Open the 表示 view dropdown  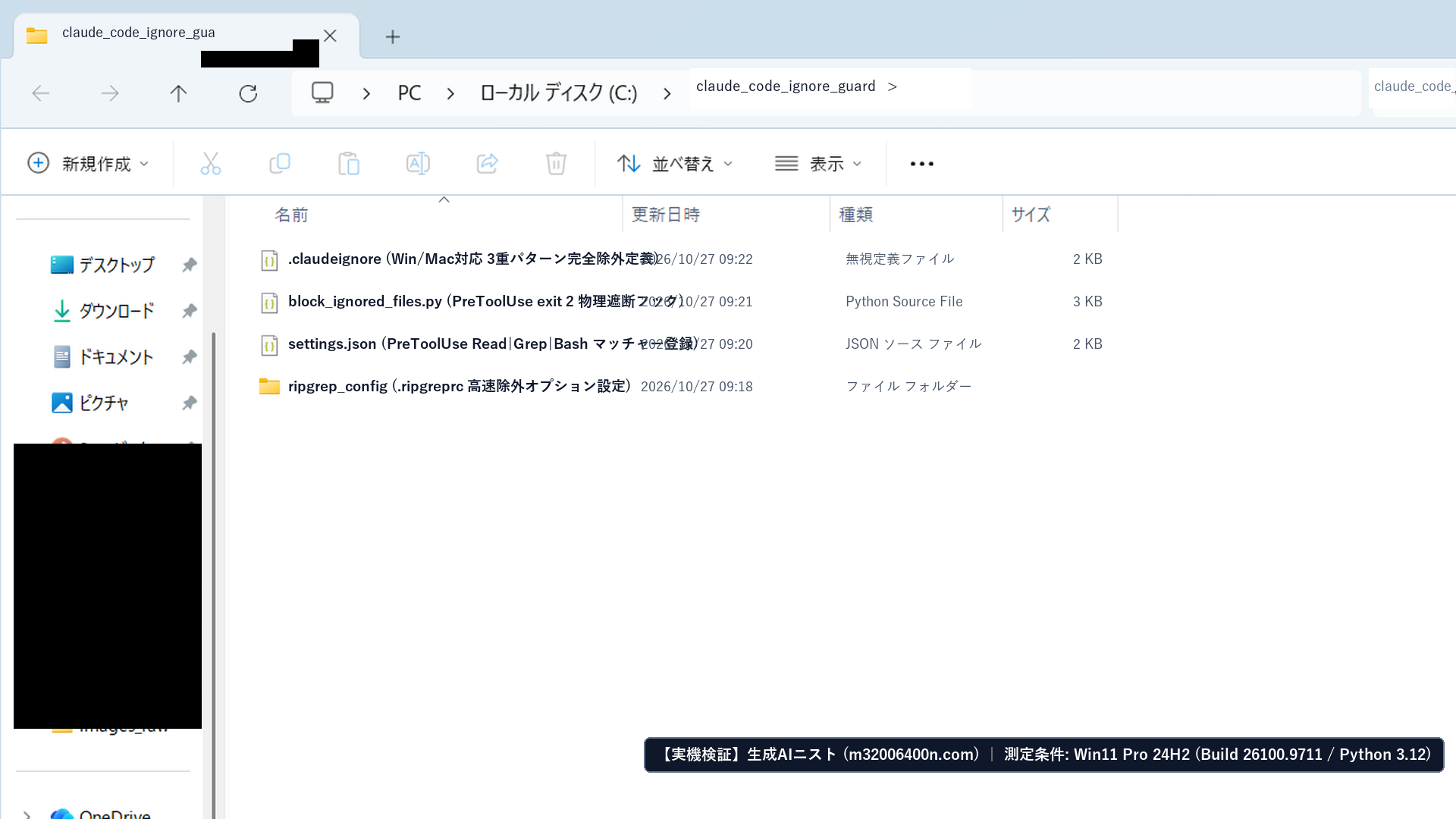click(x=819, y=163)
